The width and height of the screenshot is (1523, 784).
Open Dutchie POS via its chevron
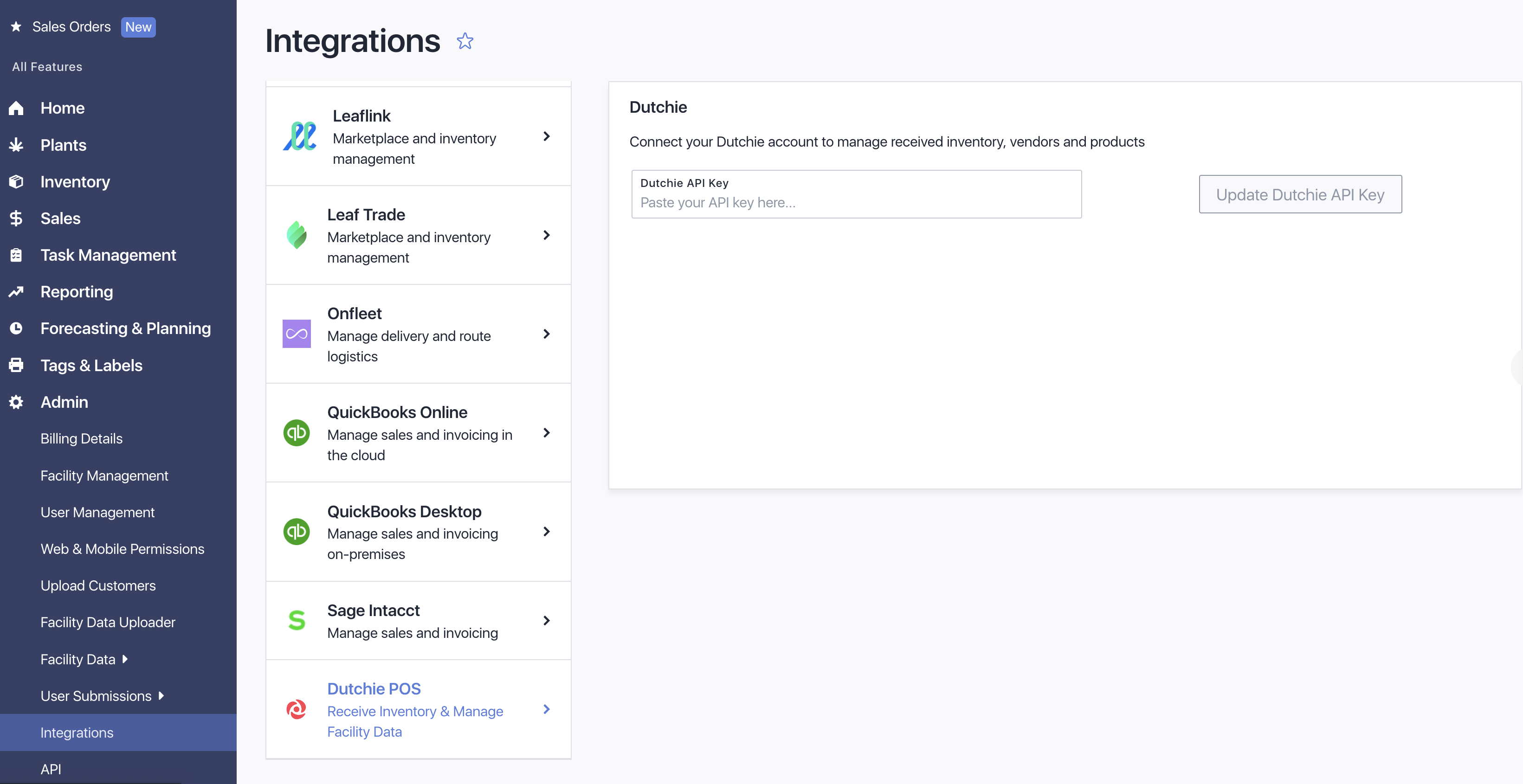[x=547, y=709]
